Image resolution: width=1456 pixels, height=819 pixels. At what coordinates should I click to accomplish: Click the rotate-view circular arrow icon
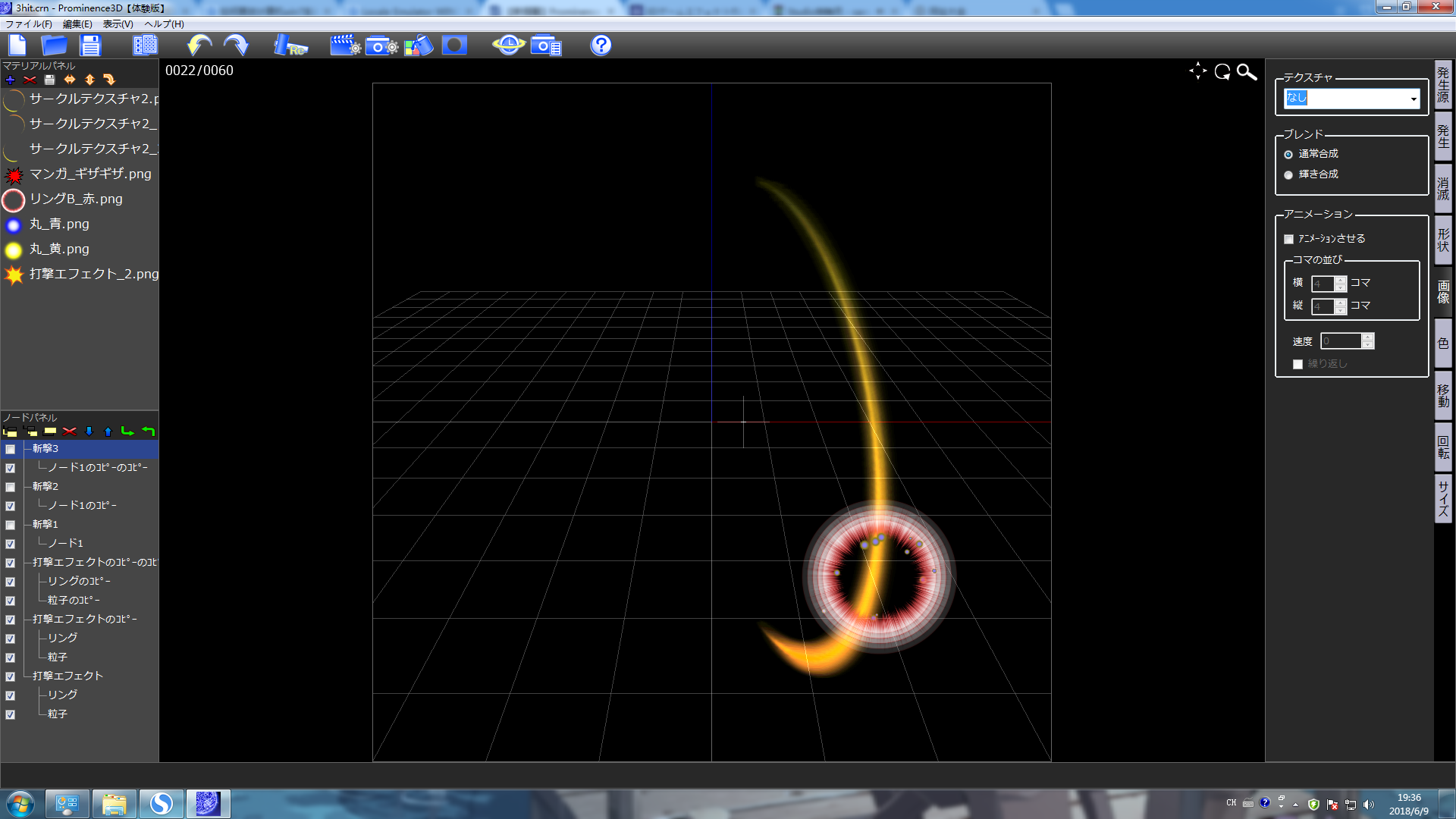1222,72
